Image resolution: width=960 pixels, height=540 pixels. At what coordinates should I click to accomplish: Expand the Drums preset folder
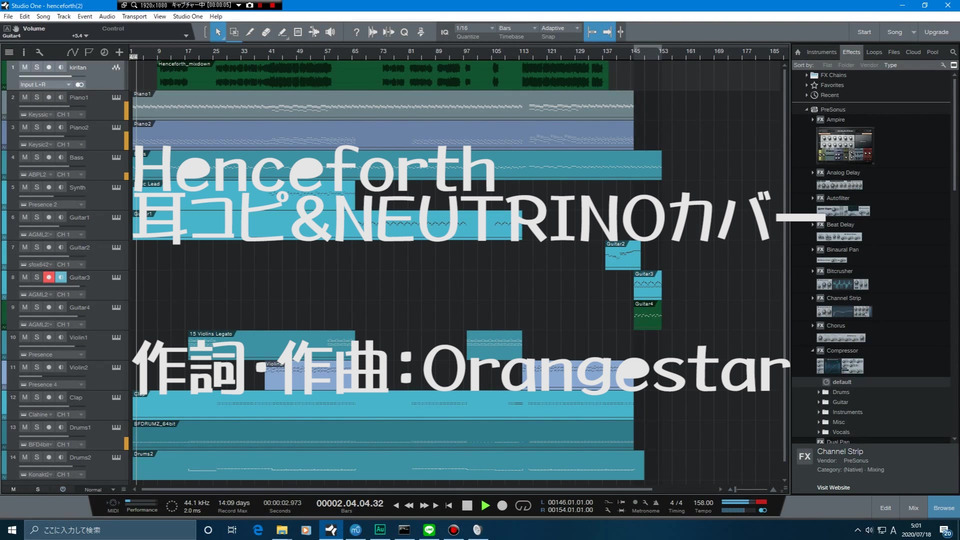click(819, 392)
